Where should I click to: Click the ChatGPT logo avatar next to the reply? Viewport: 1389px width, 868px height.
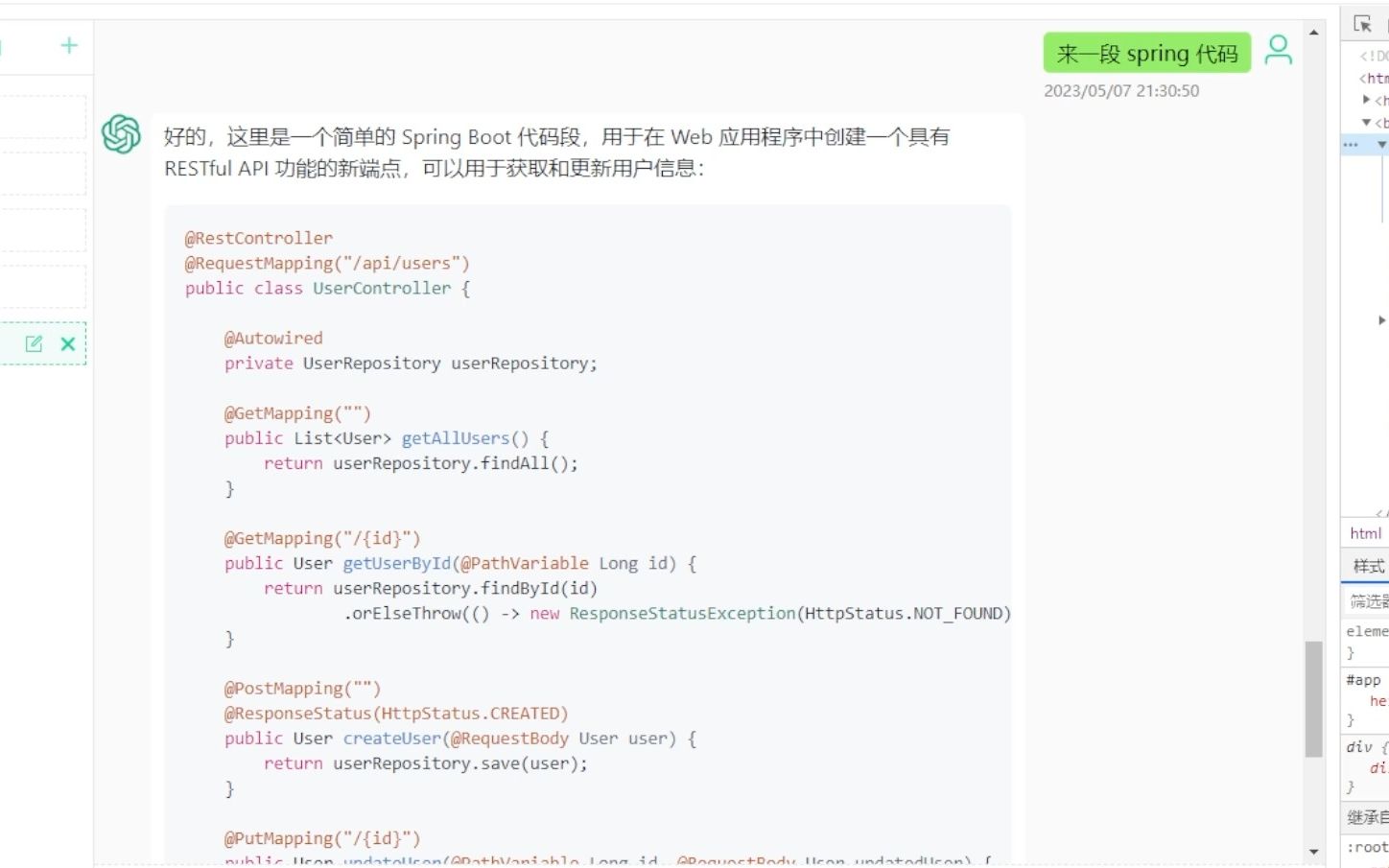tap(121, 134)
